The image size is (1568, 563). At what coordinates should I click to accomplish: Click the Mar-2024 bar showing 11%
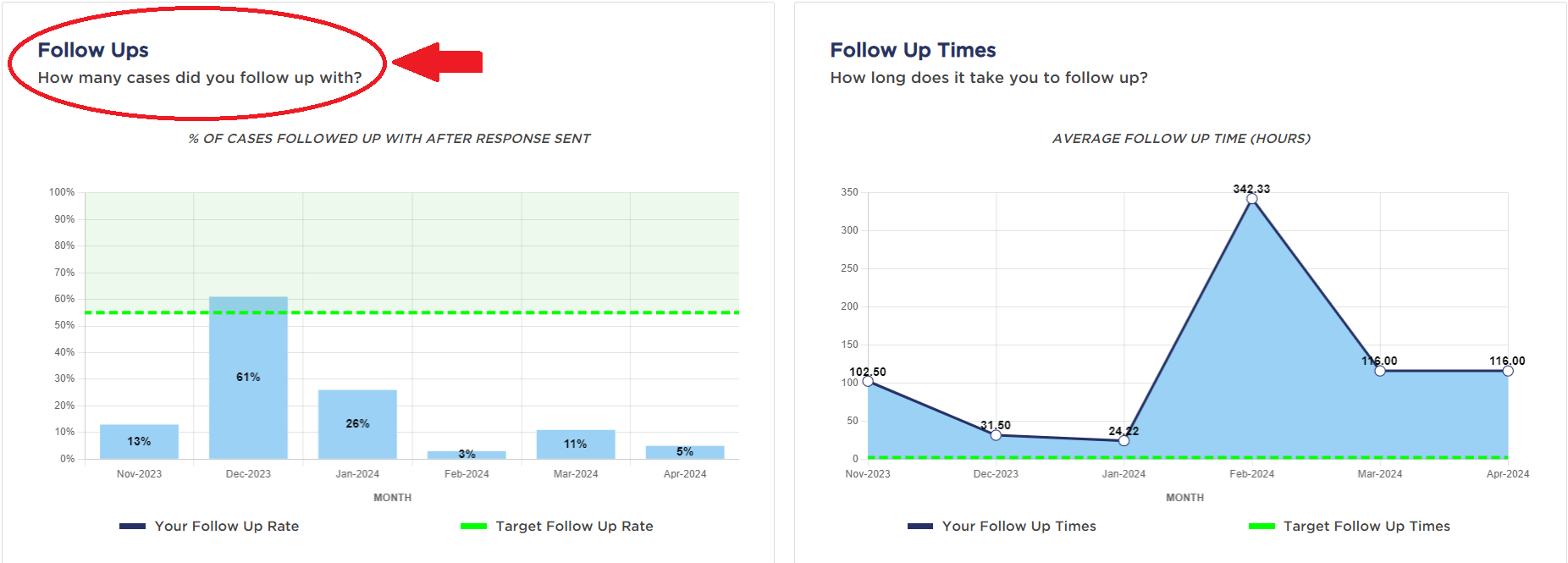pos(576,444)
